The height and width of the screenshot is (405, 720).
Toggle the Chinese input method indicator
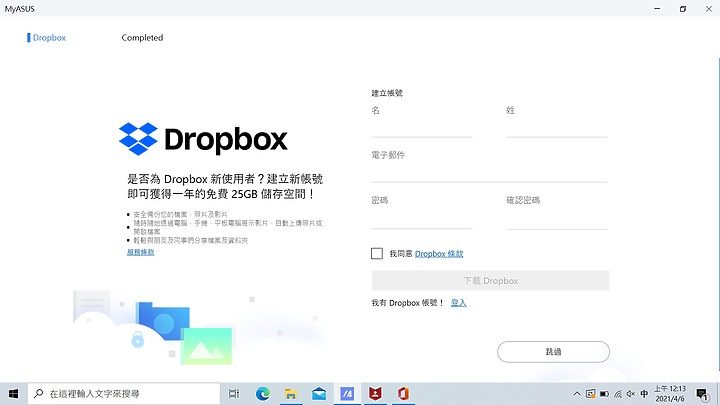tap(644, 394)
